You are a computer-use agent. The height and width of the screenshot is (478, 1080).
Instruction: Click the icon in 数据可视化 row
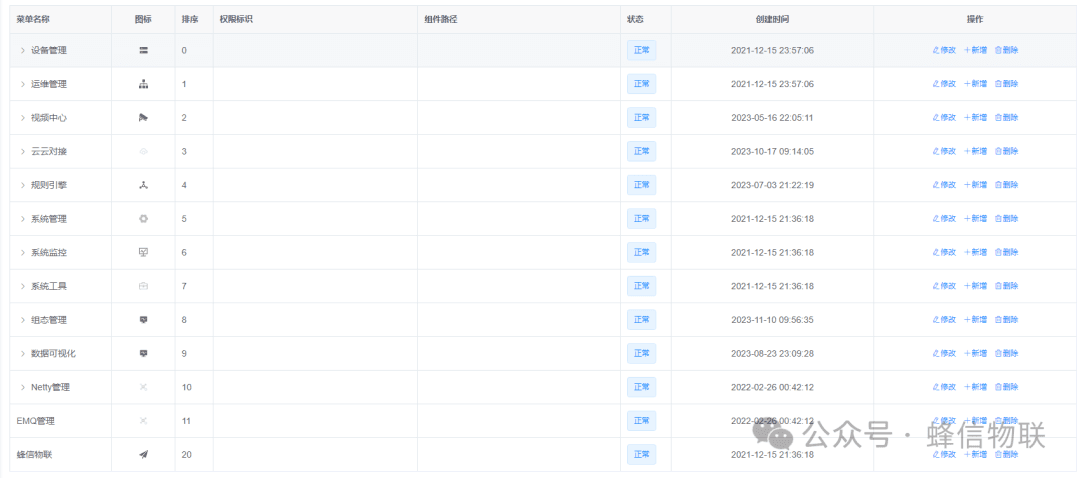[143, 354]
